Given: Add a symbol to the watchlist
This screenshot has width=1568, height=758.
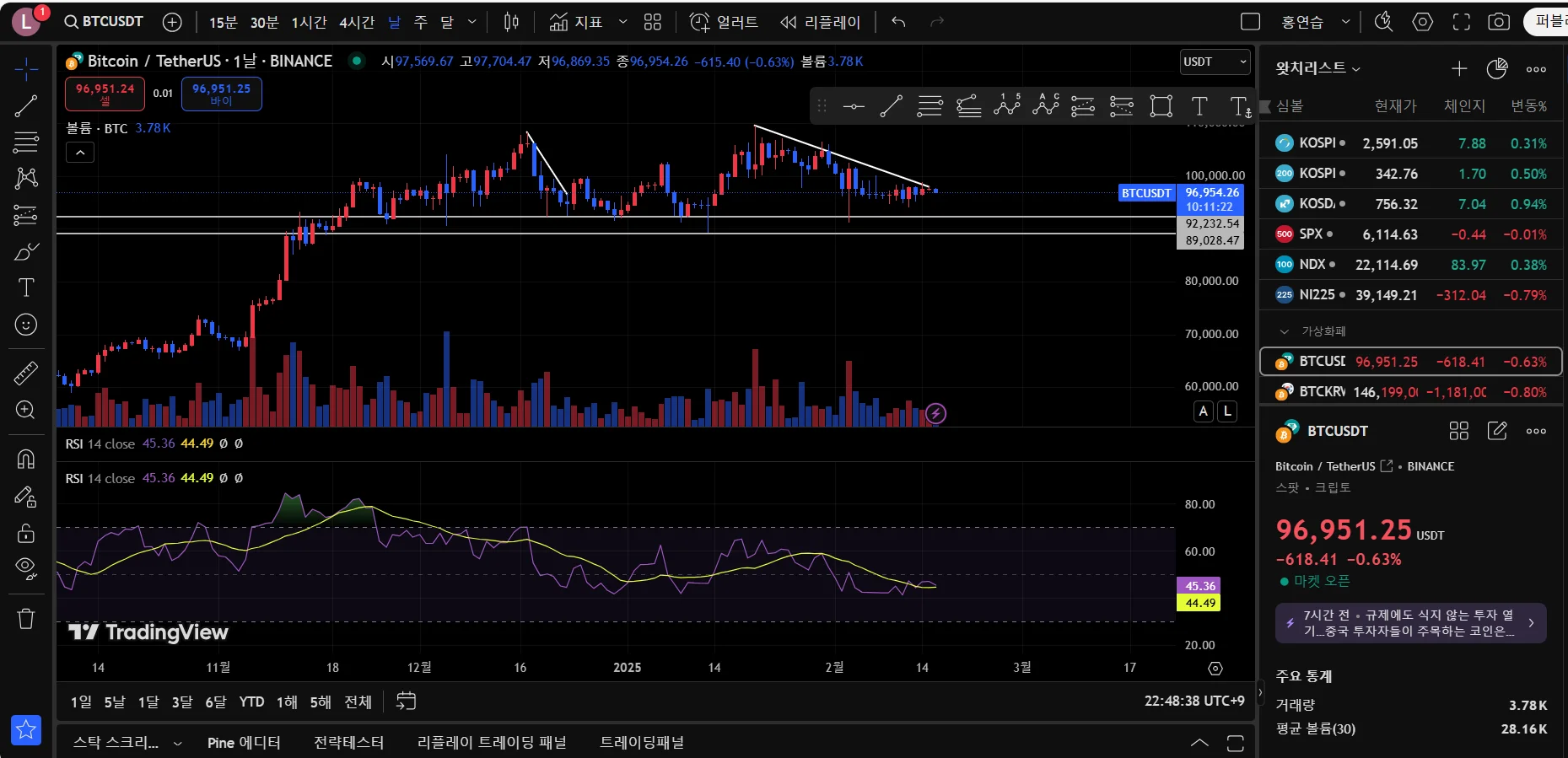Looking at the screenshot, I should pyautogui.click(x=1459, y=68).
